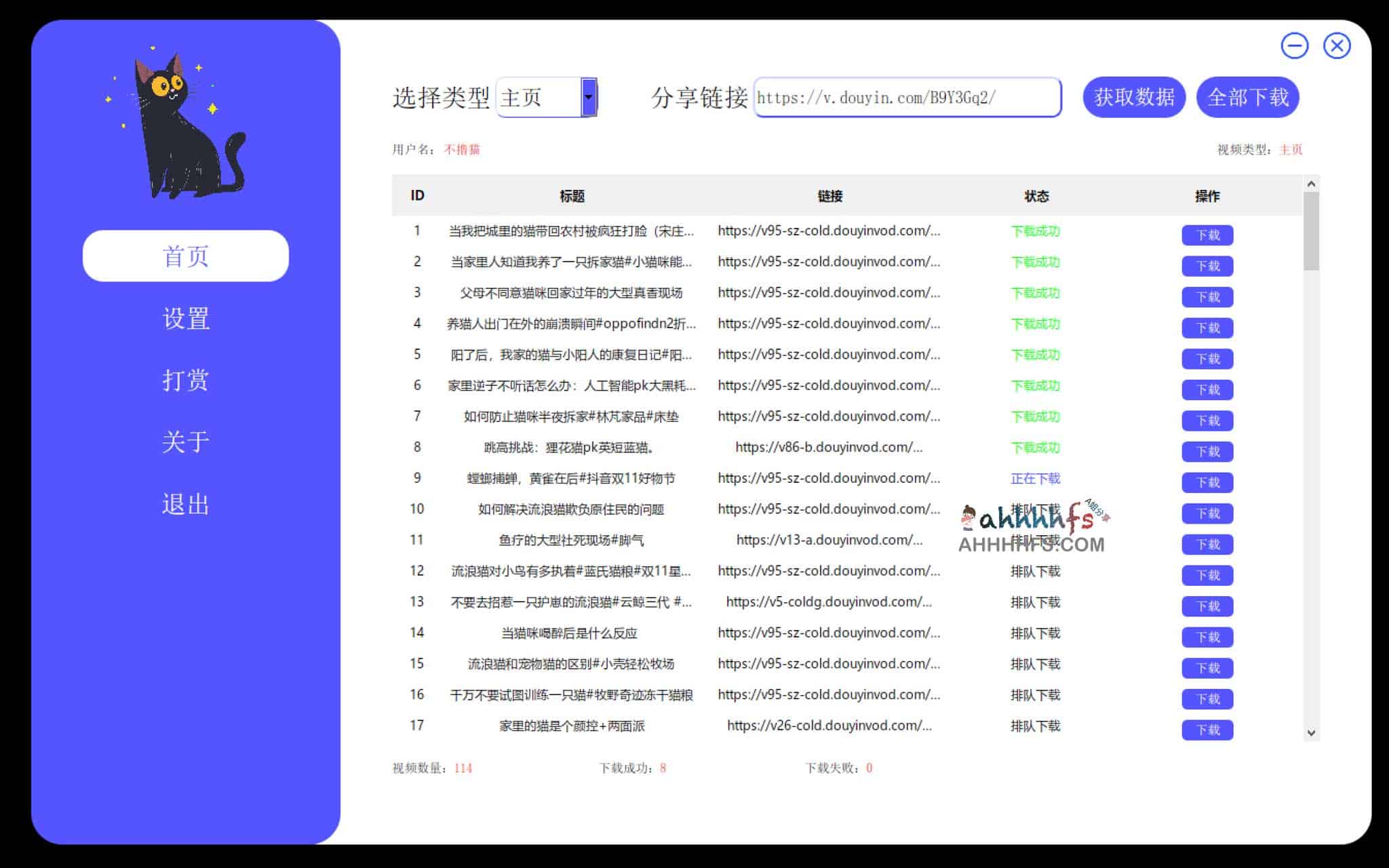1389x868 pixels.
Task: Click the 分享链接 input field
Action: click(907, 97)
